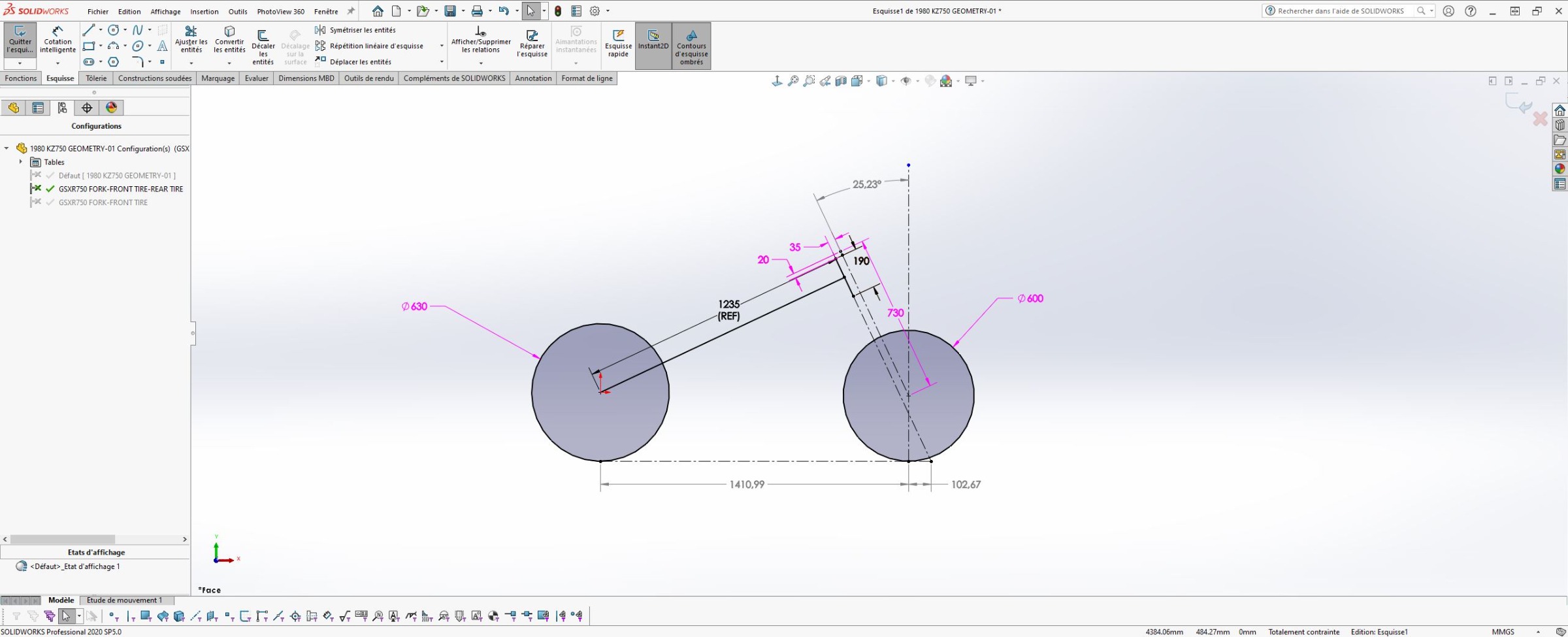Open the Fenêtre menu

tap(325, 11)
